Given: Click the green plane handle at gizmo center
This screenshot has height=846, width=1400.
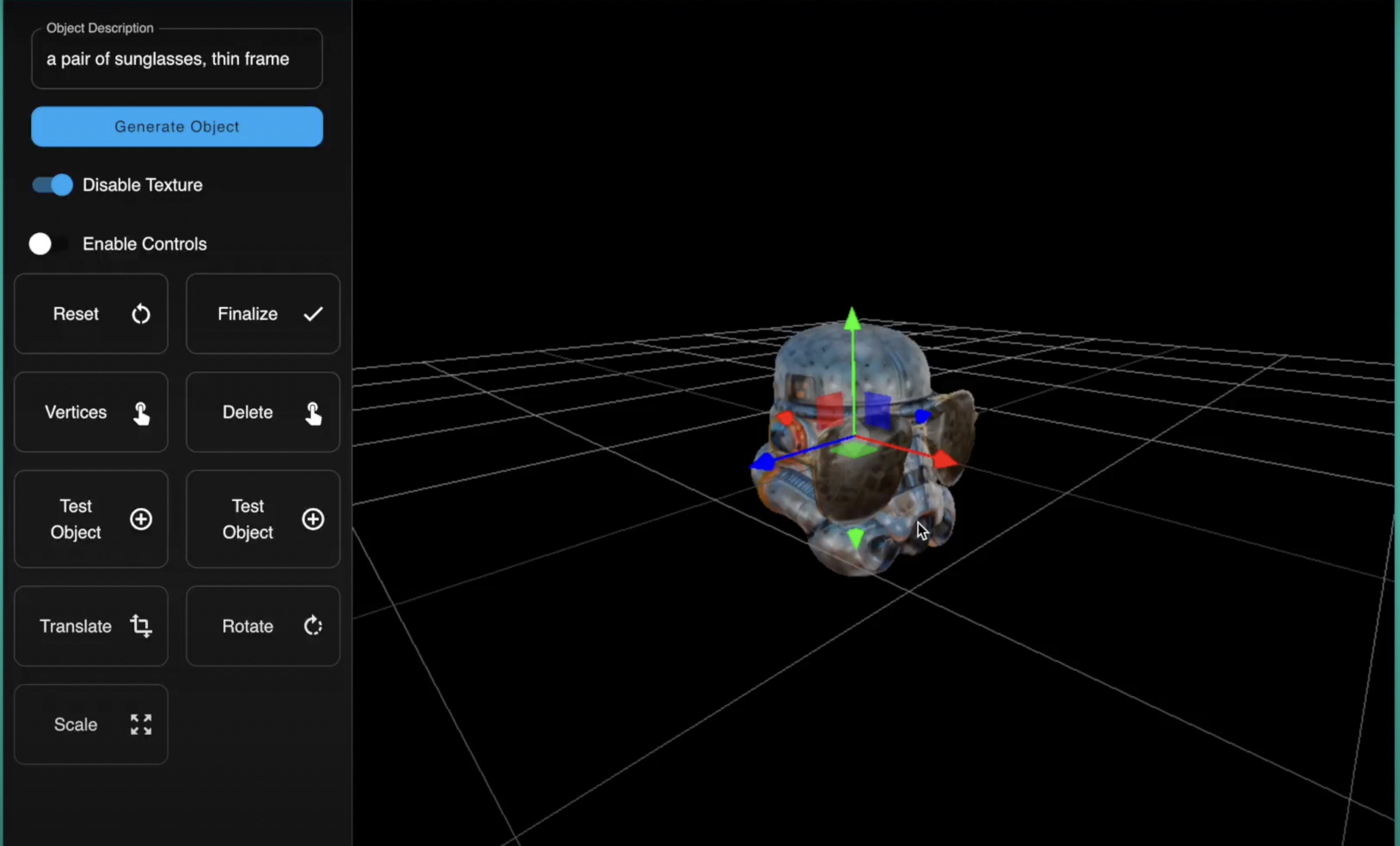Looking at the screenshot, I should (853, 450).
